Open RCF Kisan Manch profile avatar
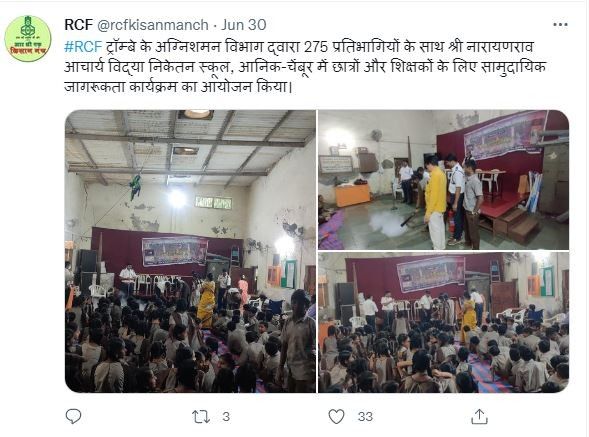Image resolution: width=589 pixels, height=437 pixels. tap(28, 39)
